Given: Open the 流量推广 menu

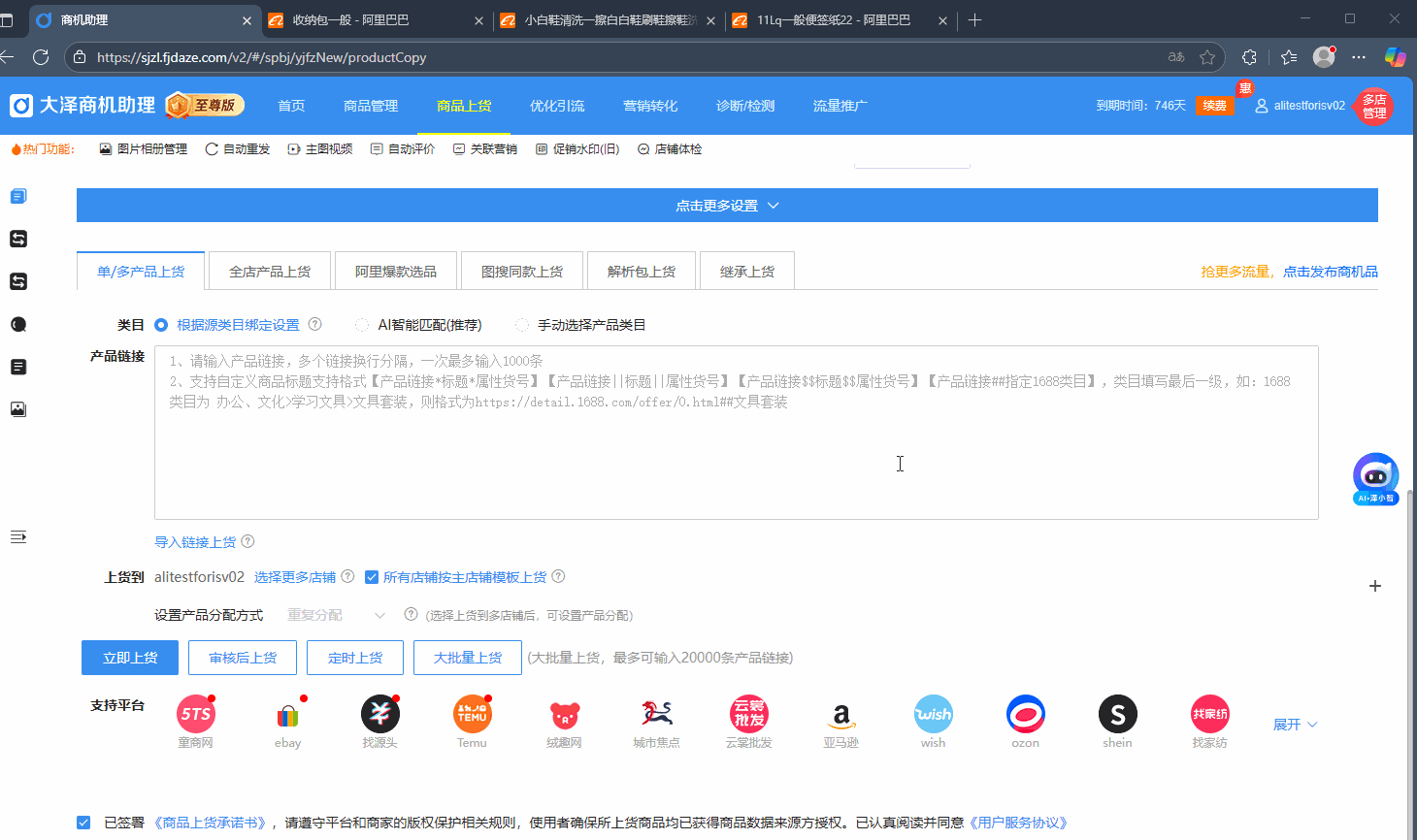Looking at the screenshot, I should [x=840, y=106].
